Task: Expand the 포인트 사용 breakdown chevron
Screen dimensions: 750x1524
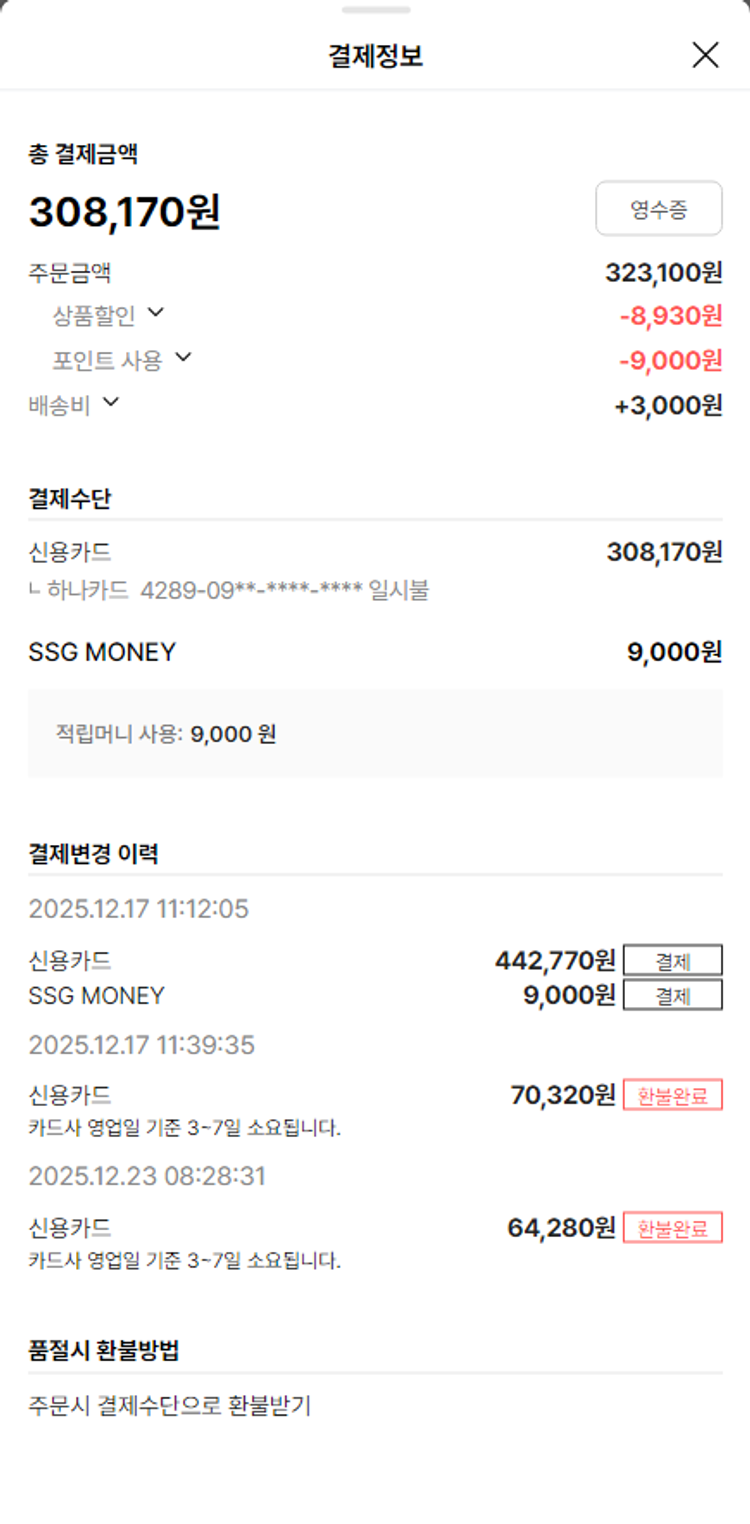Action: tap(182, 357)
